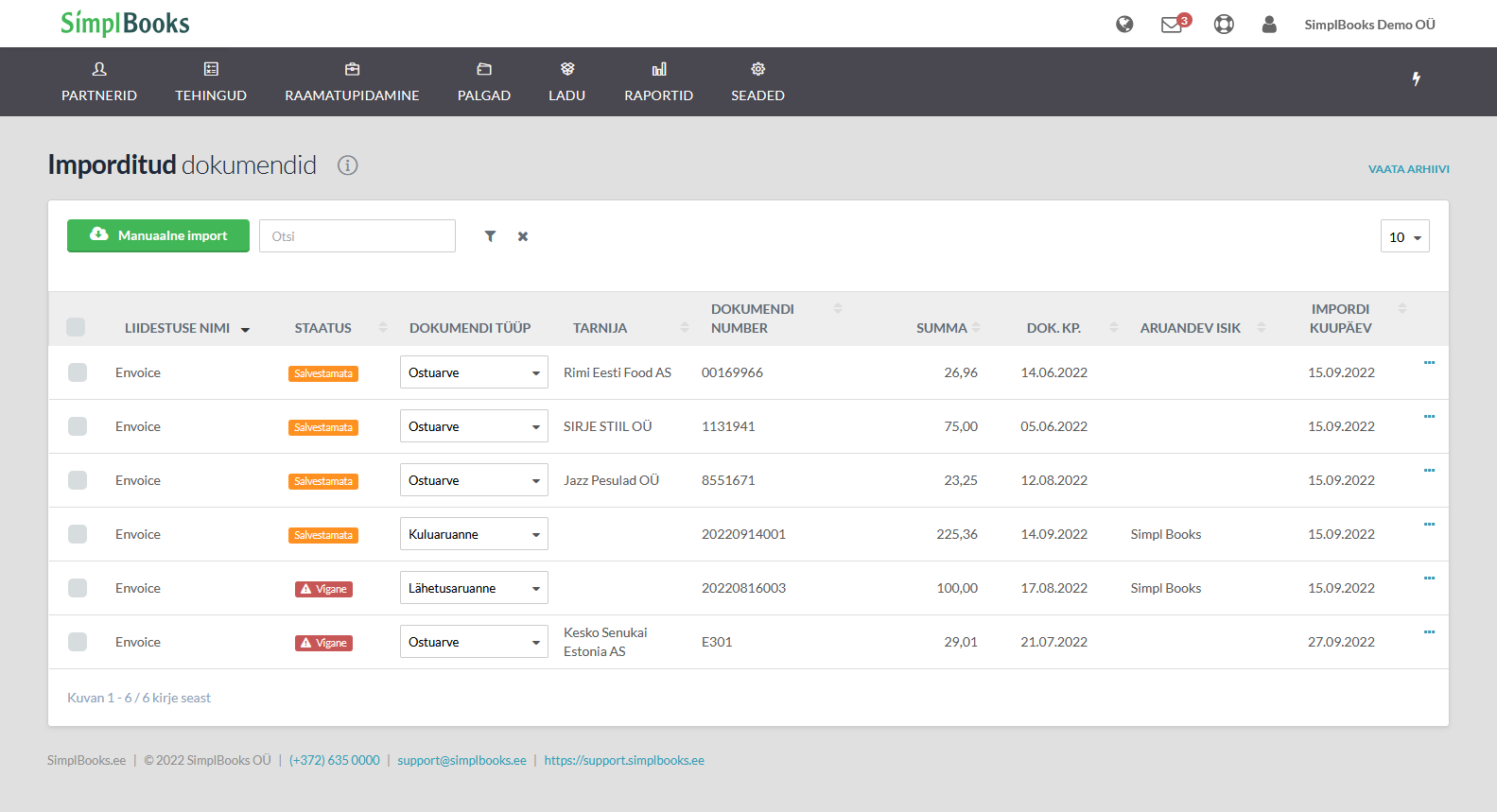Open row actions menu for document 1131941
Image resolution: width=1497 pixels, height=812 pixels.
coord(1429,416)
